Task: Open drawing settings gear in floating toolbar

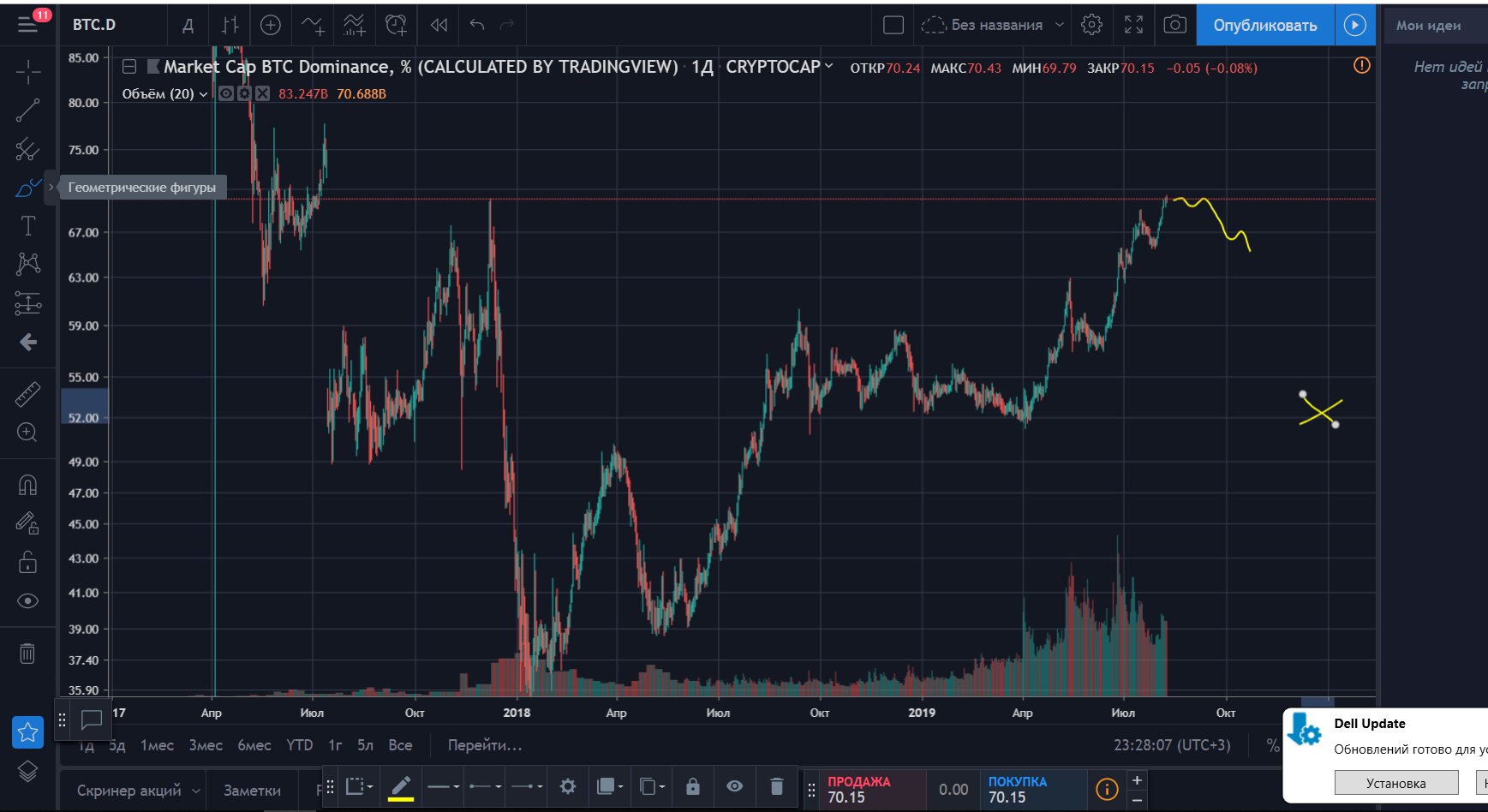Action: [567, 786]
